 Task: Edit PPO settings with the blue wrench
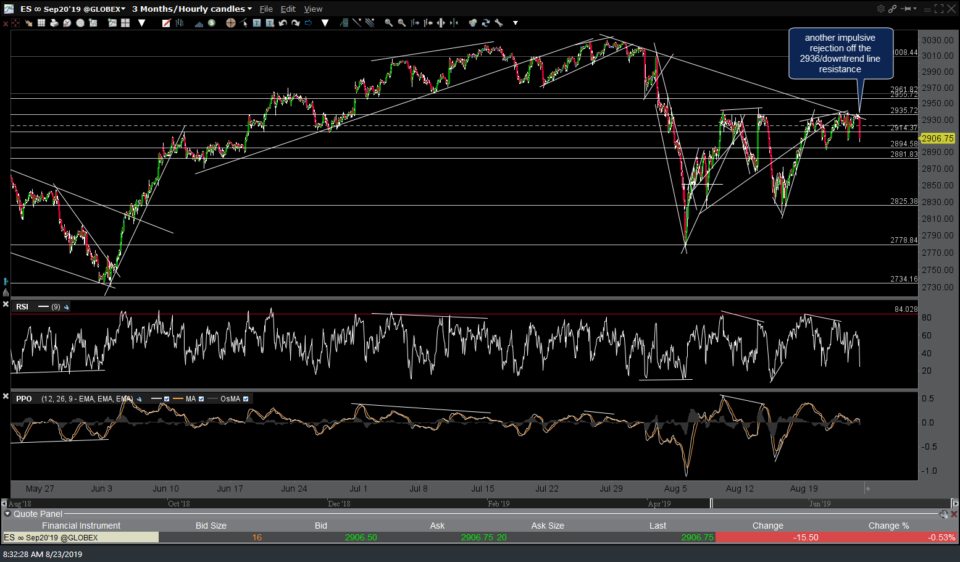tap(139, 399)
